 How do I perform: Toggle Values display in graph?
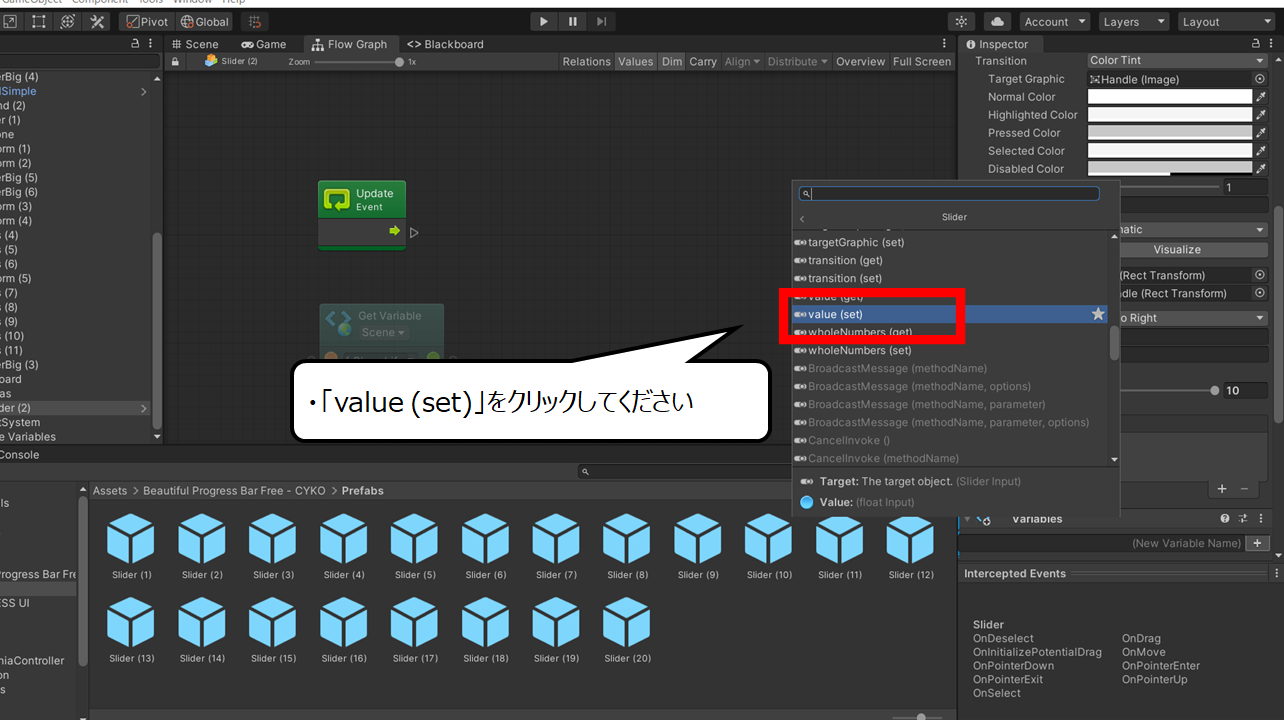(x=635, y=61)
